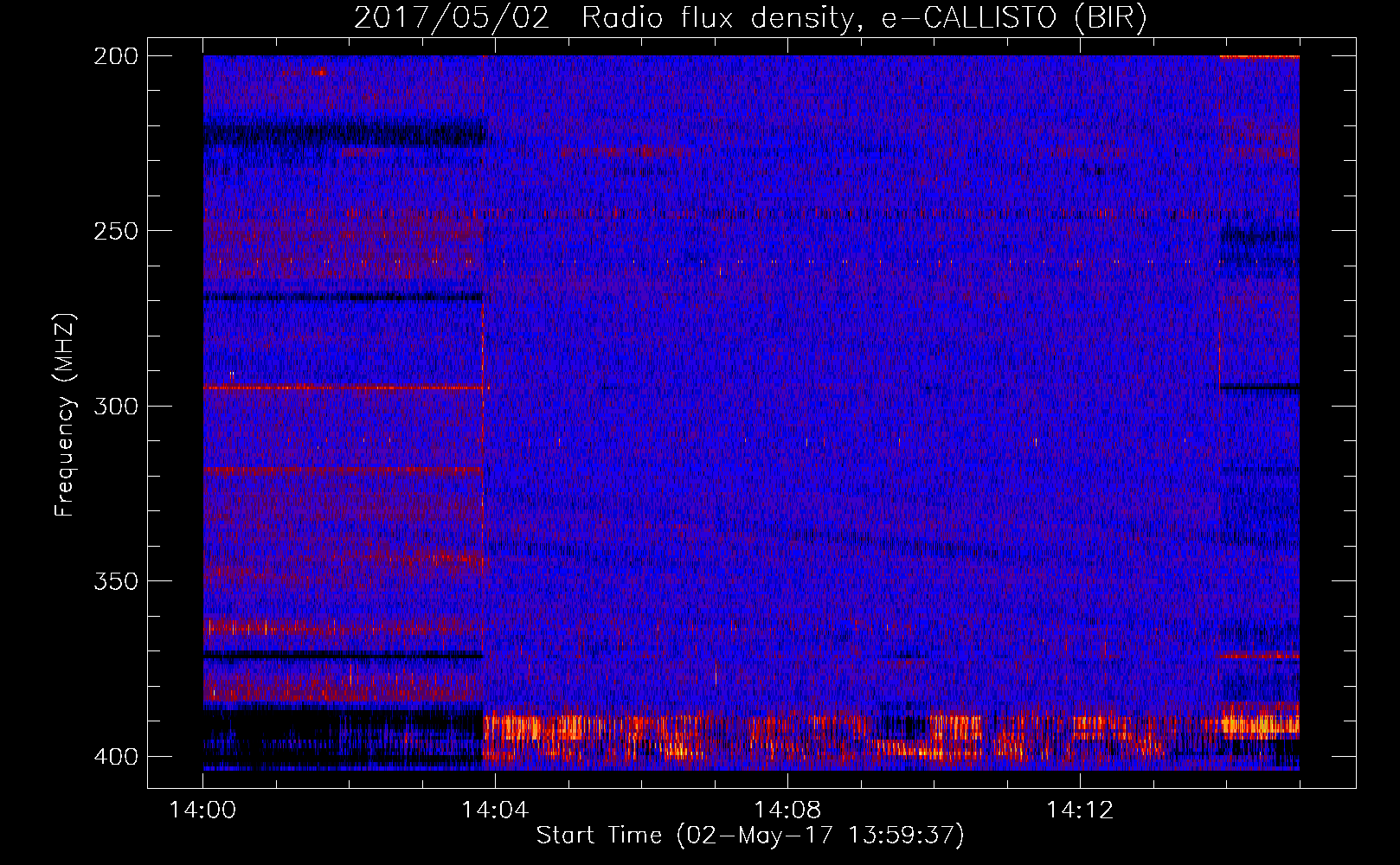1400x865 pixels.
Task: Click the '300' frequency tick label
Action: point(115,406)
